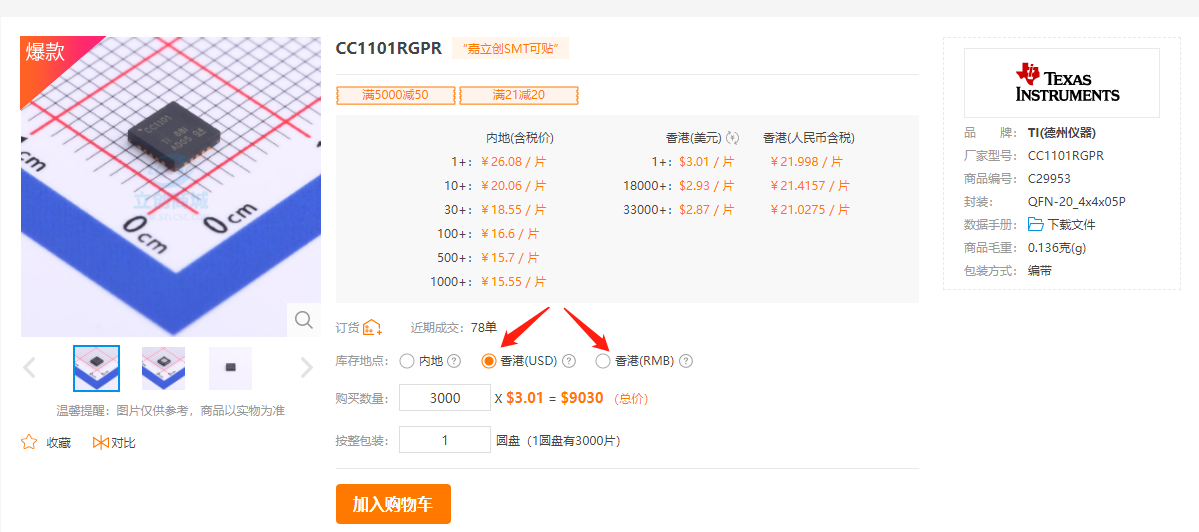
Task: Open the 下载文件 datasheet link
Action: pyautogui.click(x=1072, y=225)
